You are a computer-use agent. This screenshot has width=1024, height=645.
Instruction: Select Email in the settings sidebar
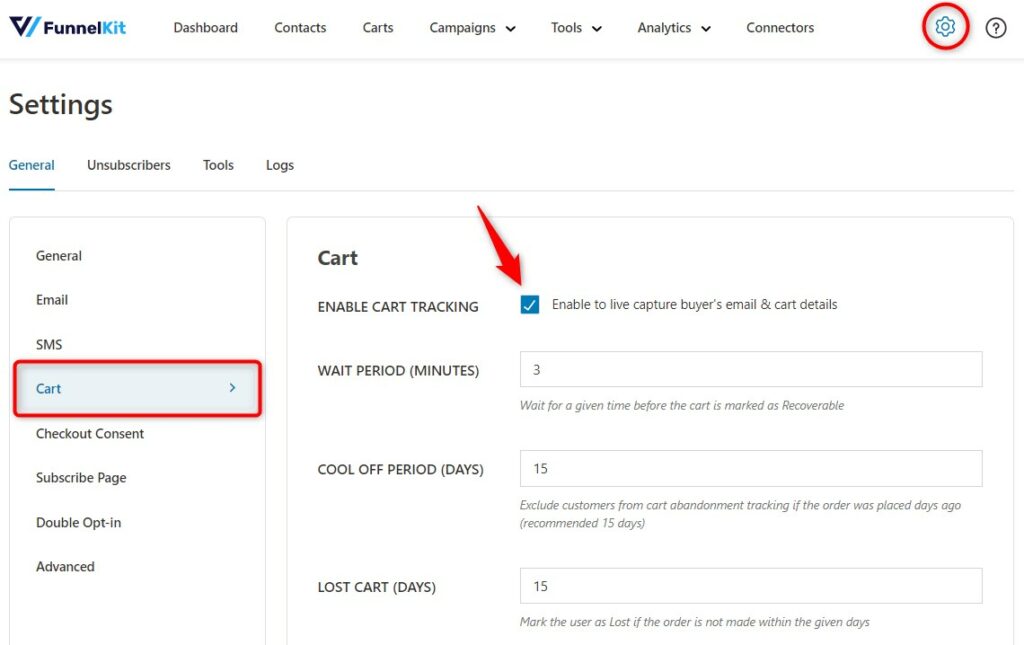[52, 300]
